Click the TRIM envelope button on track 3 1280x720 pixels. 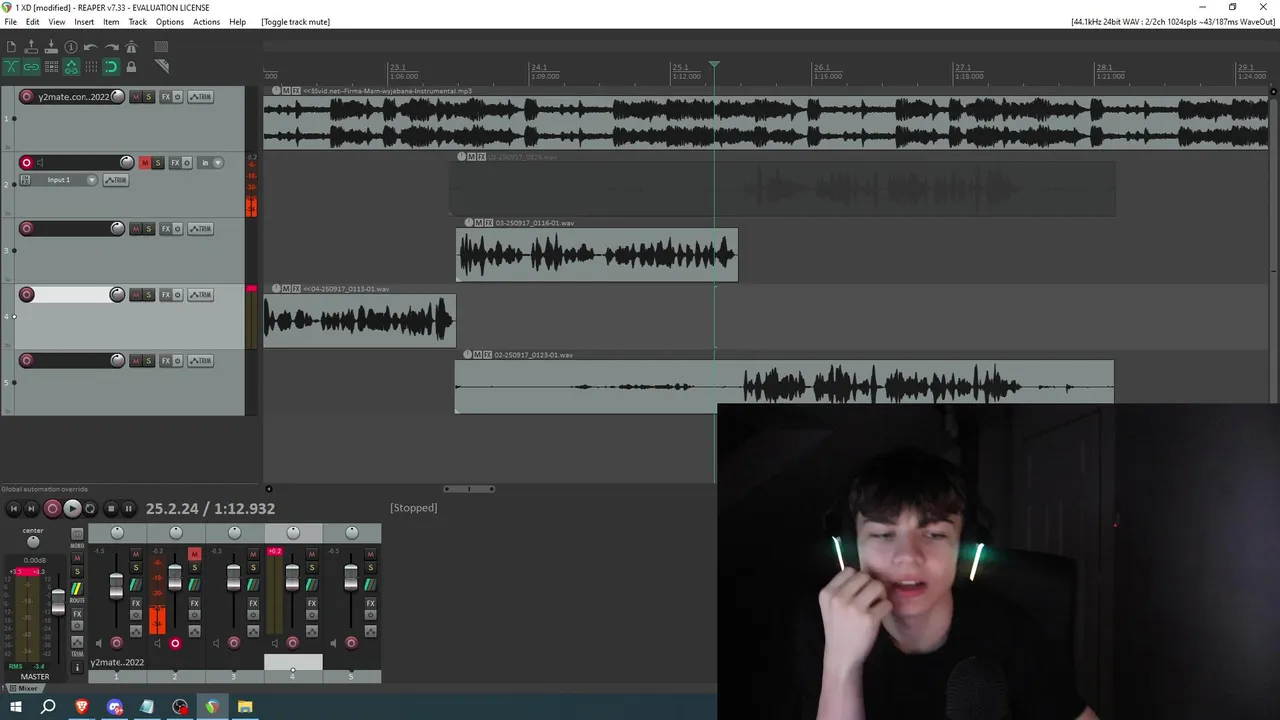pos(201,229)
